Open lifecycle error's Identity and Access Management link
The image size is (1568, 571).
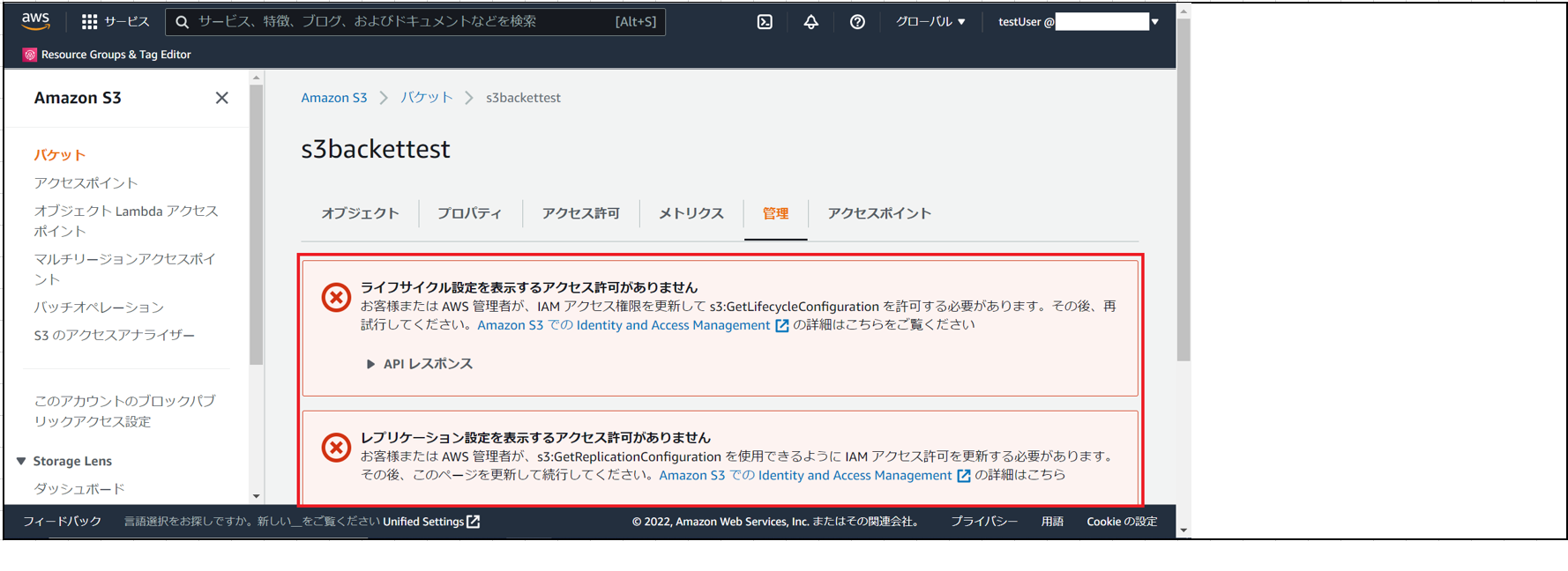tap(623, 325)
